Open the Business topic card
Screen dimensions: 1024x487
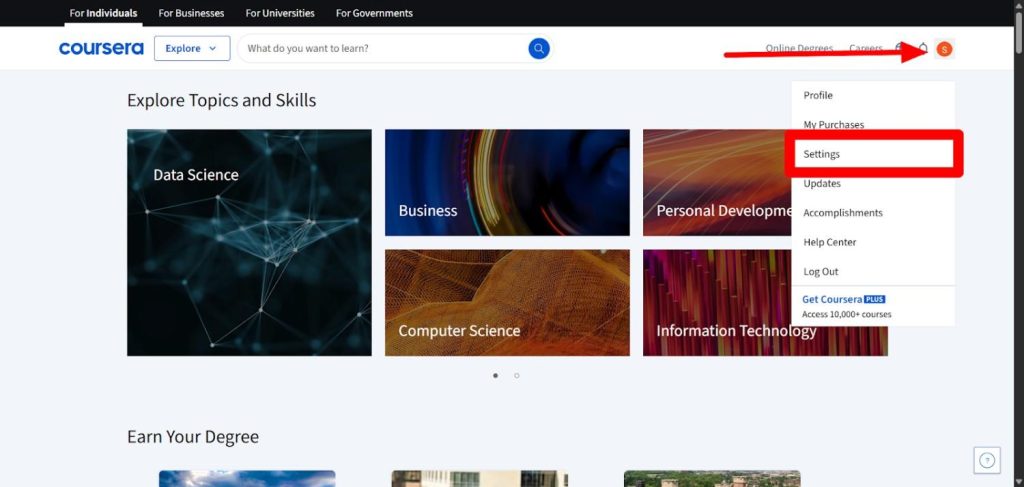point(507,182)
